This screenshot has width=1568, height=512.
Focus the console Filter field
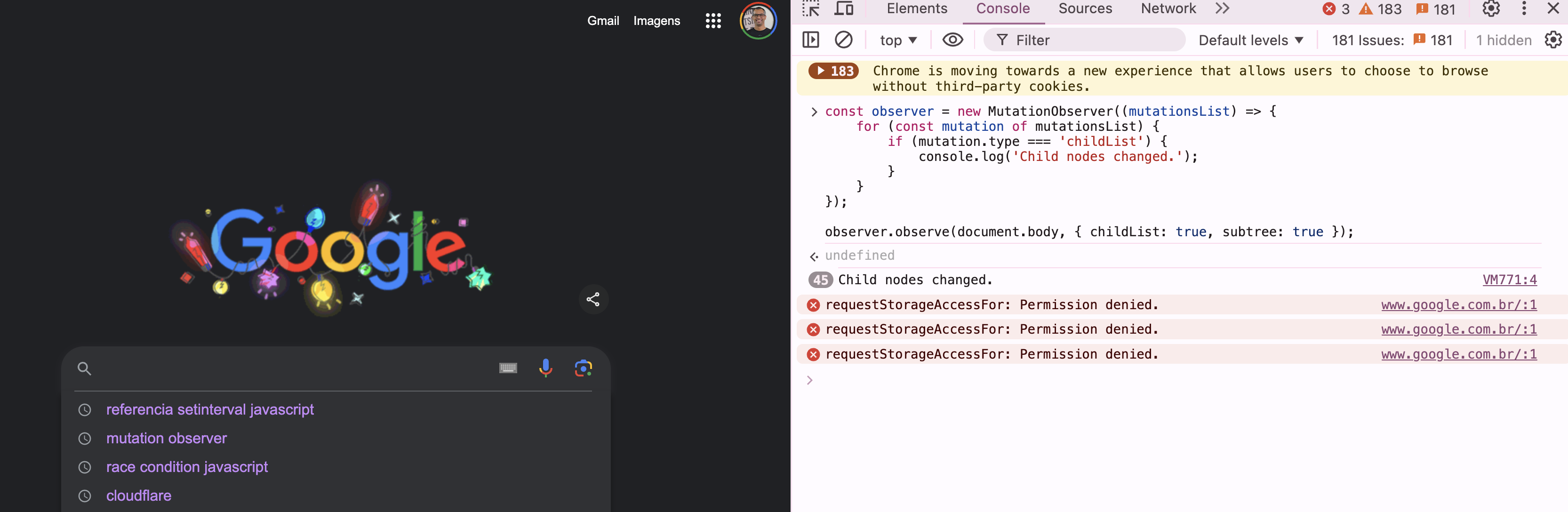click(1085, 40)
